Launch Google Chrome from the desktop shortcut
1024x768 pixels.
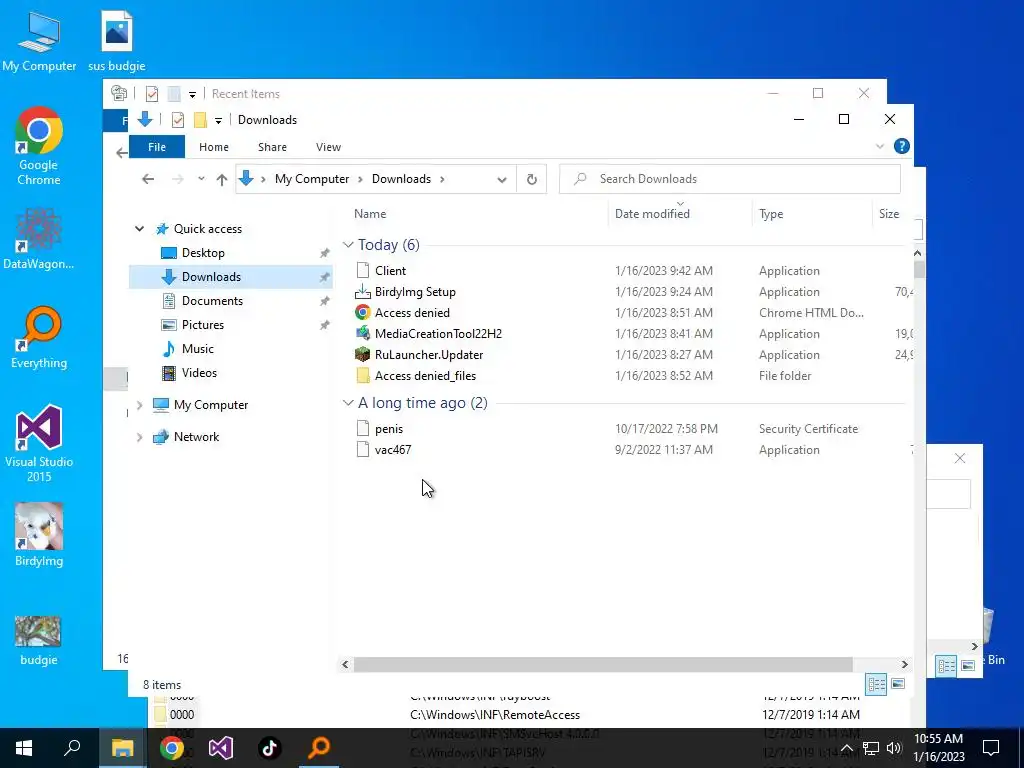tap(39, 145)
